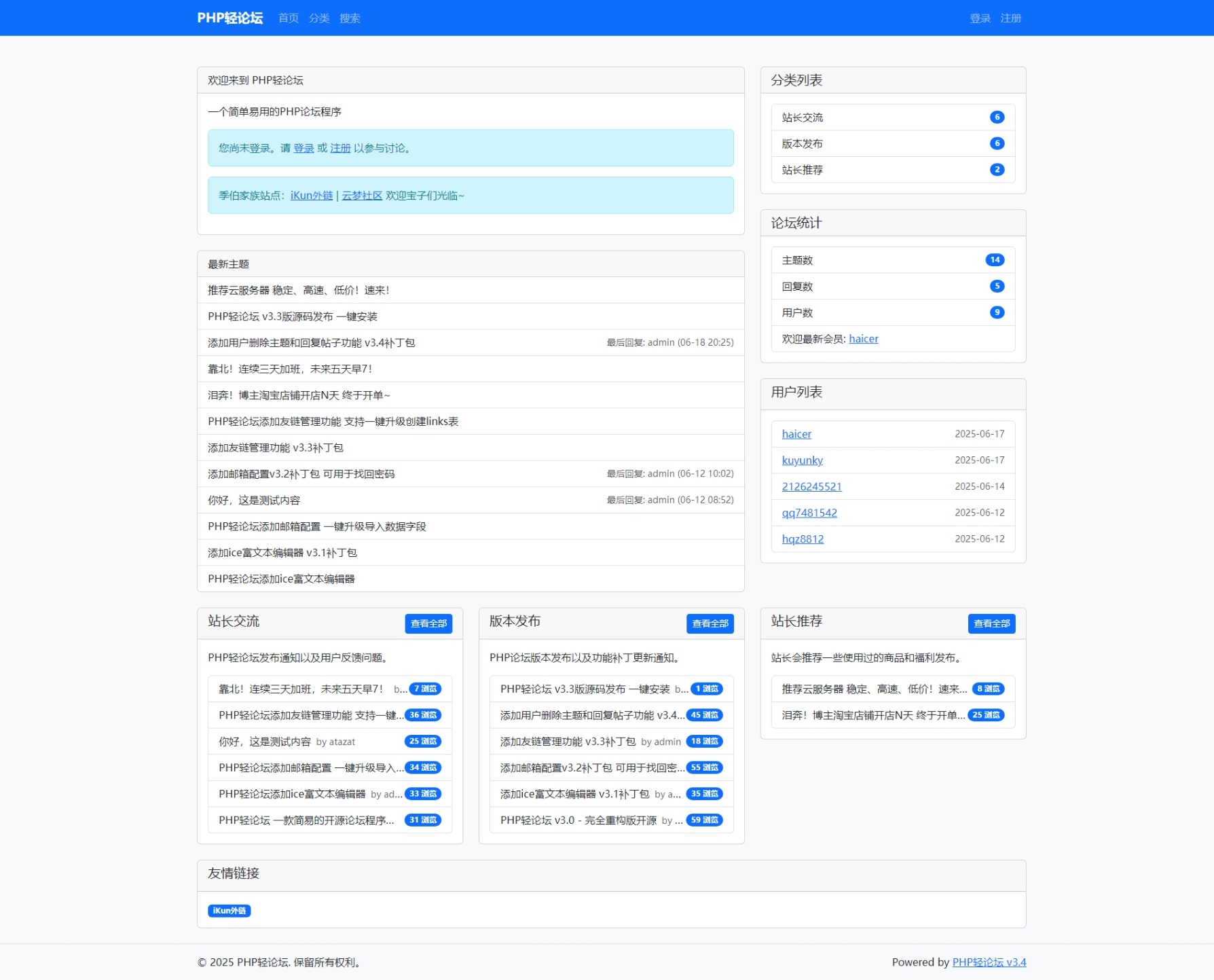Open the 站长交流 category in 分类列表

coord(803,117)
